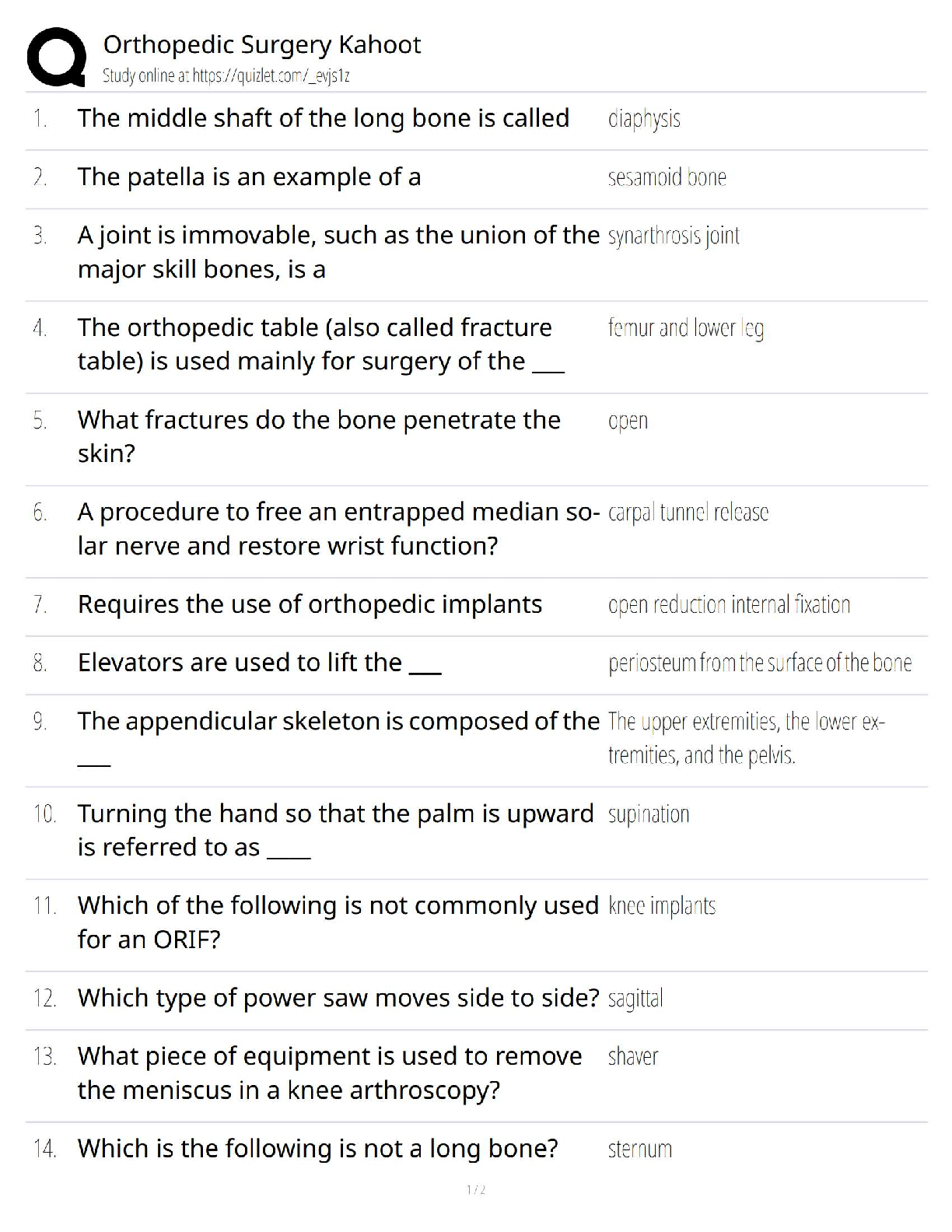Screen dimensions: 952x1232
Task: Click the "shaver" answer
Action: [x=633, y=1057]
